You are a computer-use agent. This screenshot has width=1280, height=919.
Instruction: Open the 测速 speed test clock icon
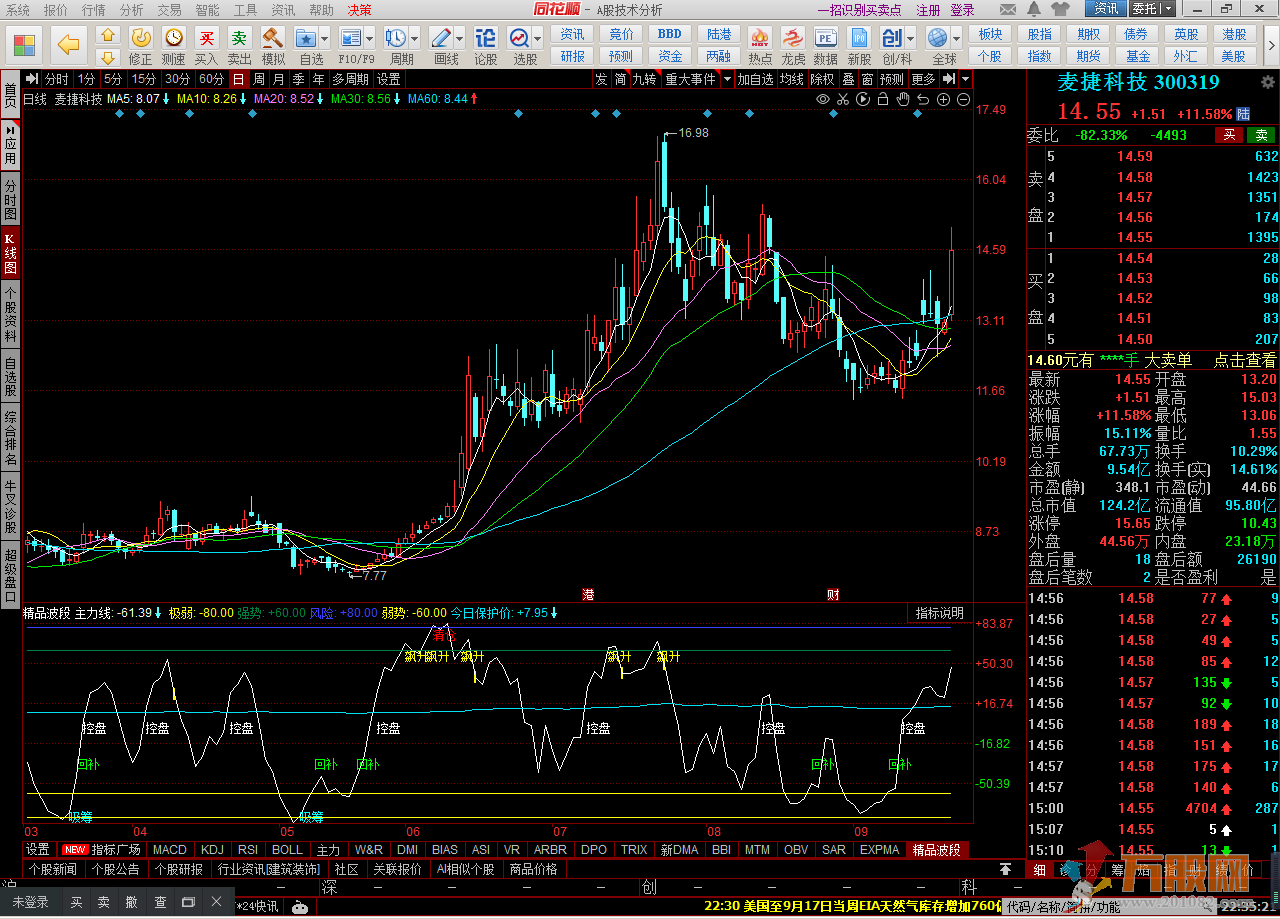click(174, 38)
